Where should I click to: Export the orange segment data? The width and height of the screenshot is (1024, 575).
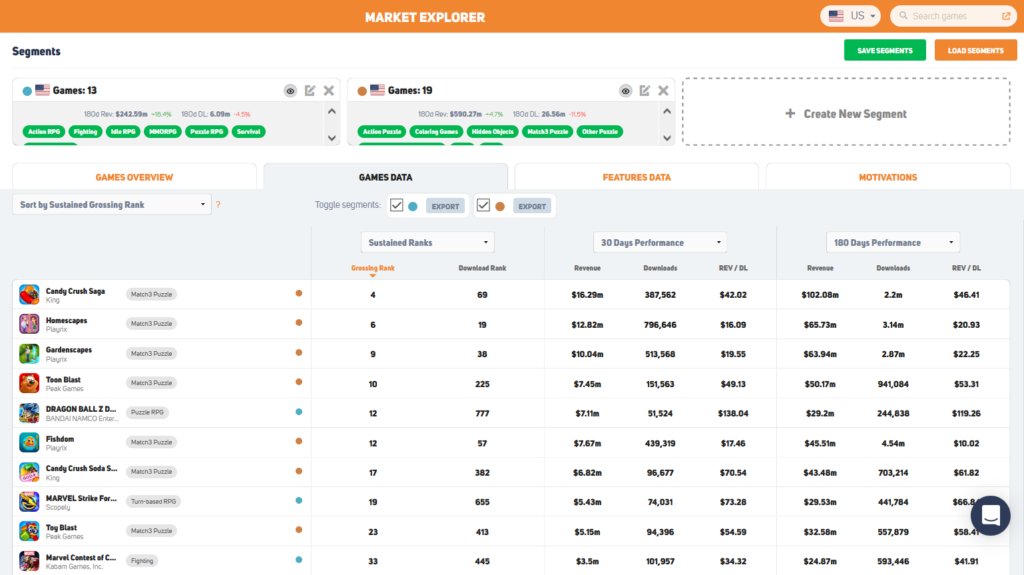pyautogui.click(x=532, y=206)
